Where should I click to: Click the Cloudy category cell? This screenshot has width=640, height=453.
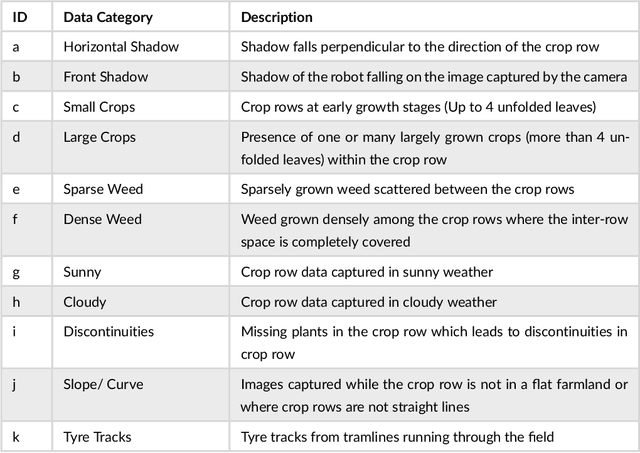point(84,301)
